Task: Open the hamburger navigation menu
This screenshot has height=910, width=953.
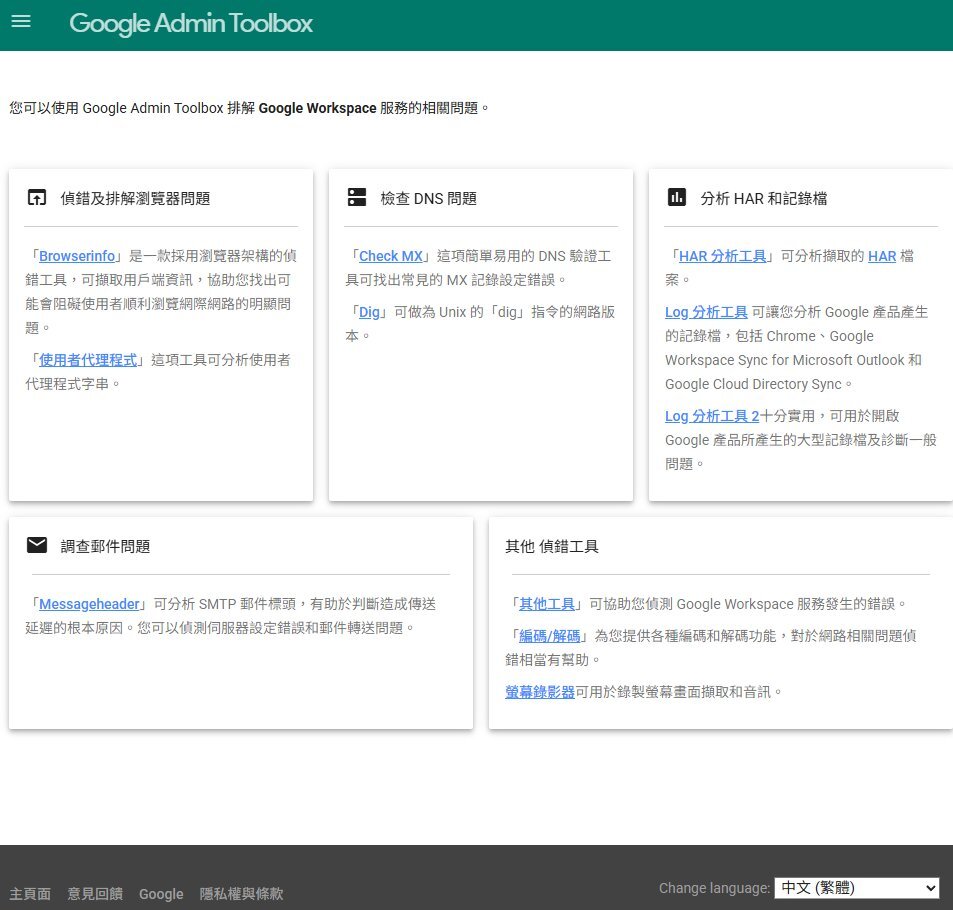Action: (x=21, y=21)
